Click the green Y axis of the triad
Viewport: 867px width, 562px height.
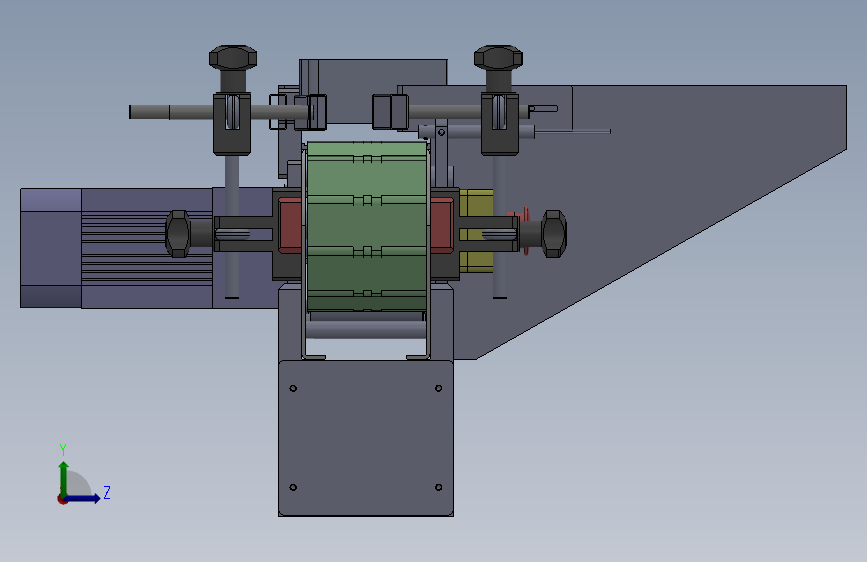(64, 480)
